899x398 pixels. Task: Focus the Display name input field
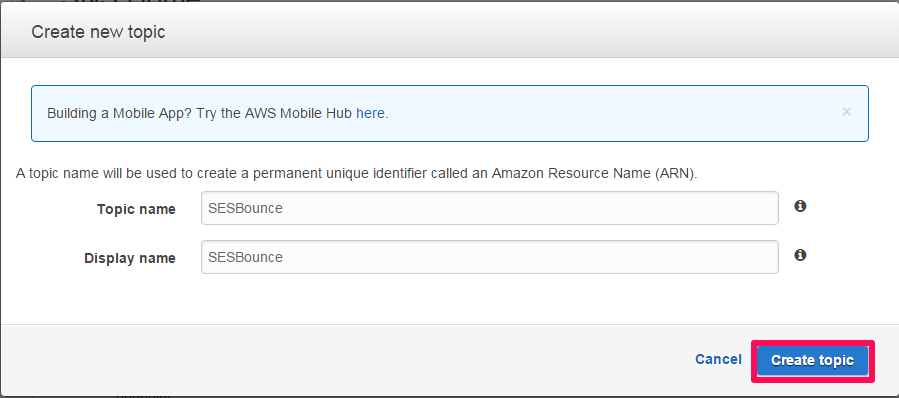point(490,257)
